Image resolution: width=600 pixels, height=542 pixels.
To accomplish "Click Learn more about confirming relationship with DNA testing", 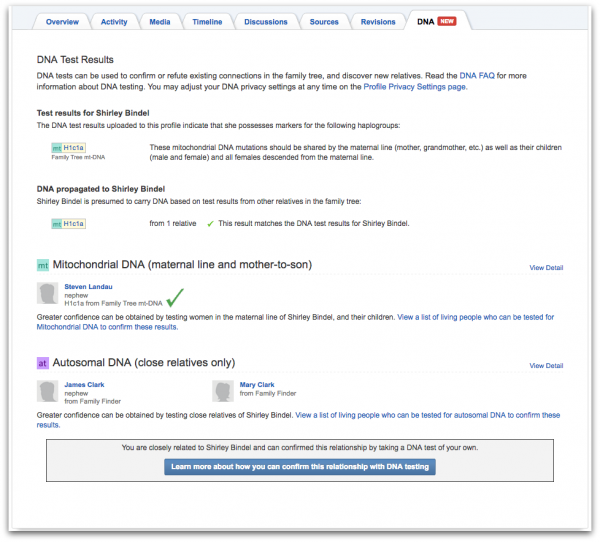I will pyautogui.click(x=300, y=467).
